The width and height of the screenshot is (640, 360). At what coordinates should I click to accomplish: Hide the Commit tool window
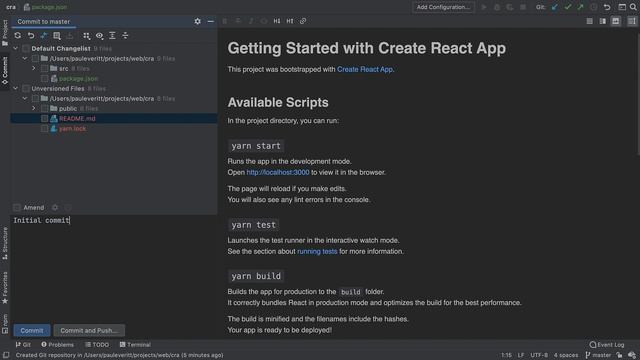210,21
